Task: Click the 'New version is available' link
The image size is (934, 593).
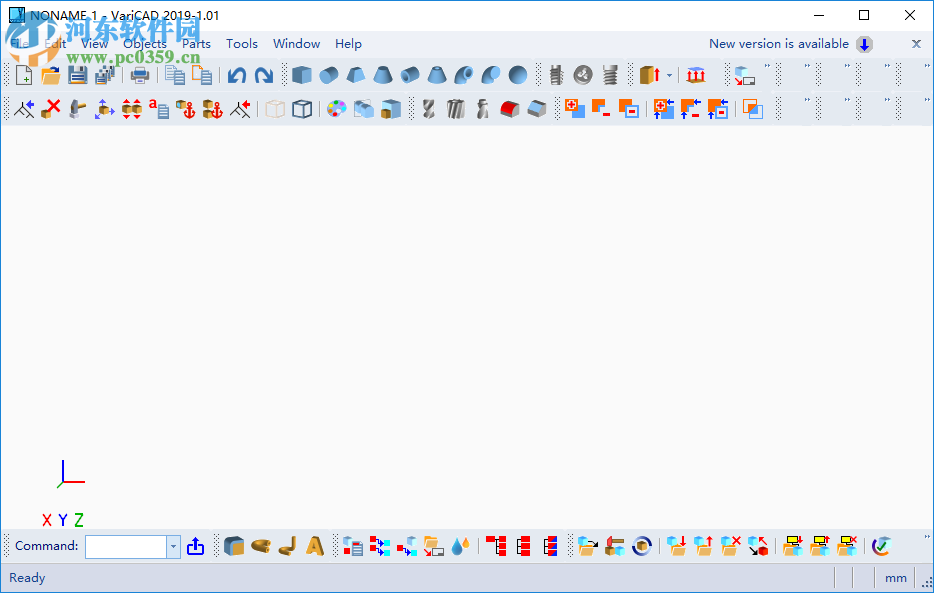Action: click(779, 43)
